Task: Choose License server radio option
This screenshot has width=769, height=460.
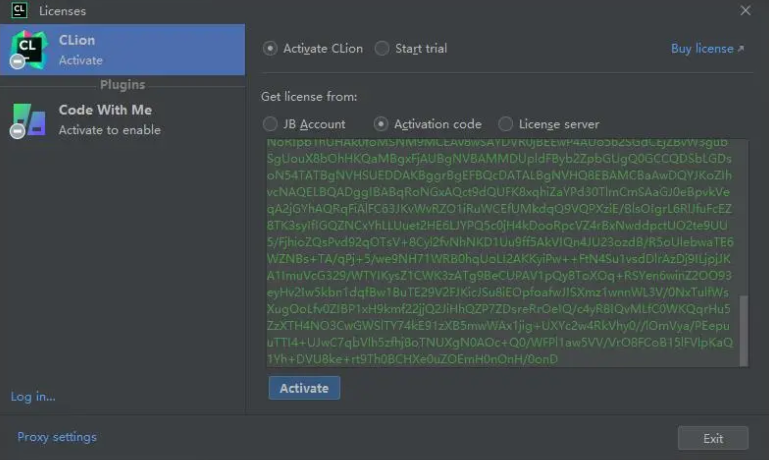Action: point(505,124)
